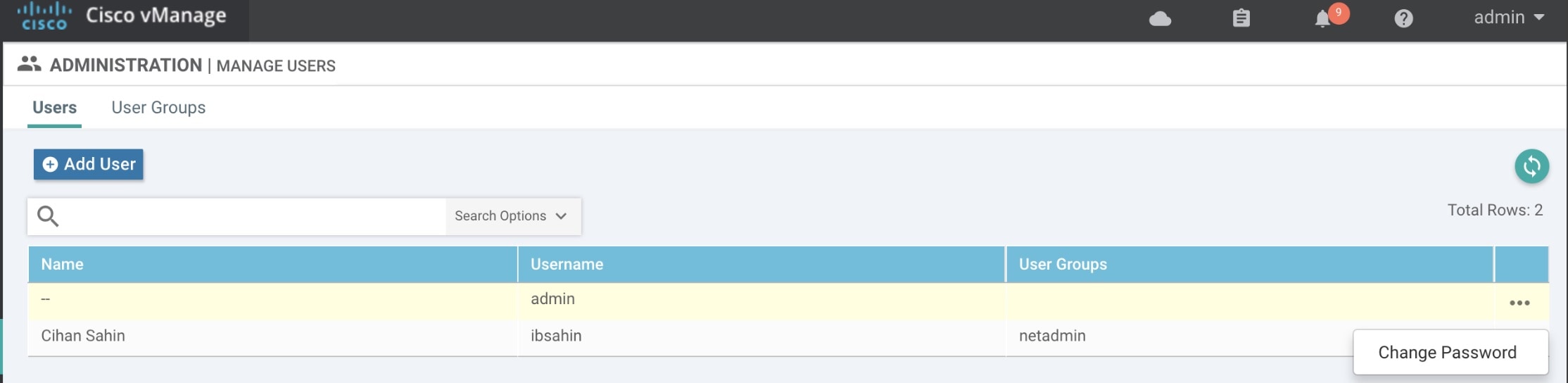The image size is (1568, 383).
Task: Sort by the Name column header
Action: 62,264
